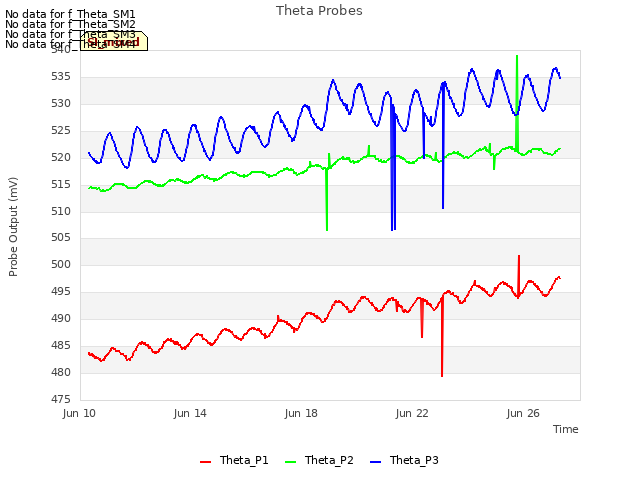Viewport: 640px width, 480px height.
Task: Click the green Theta_P2 legend swatch
Action: [290, 461]
